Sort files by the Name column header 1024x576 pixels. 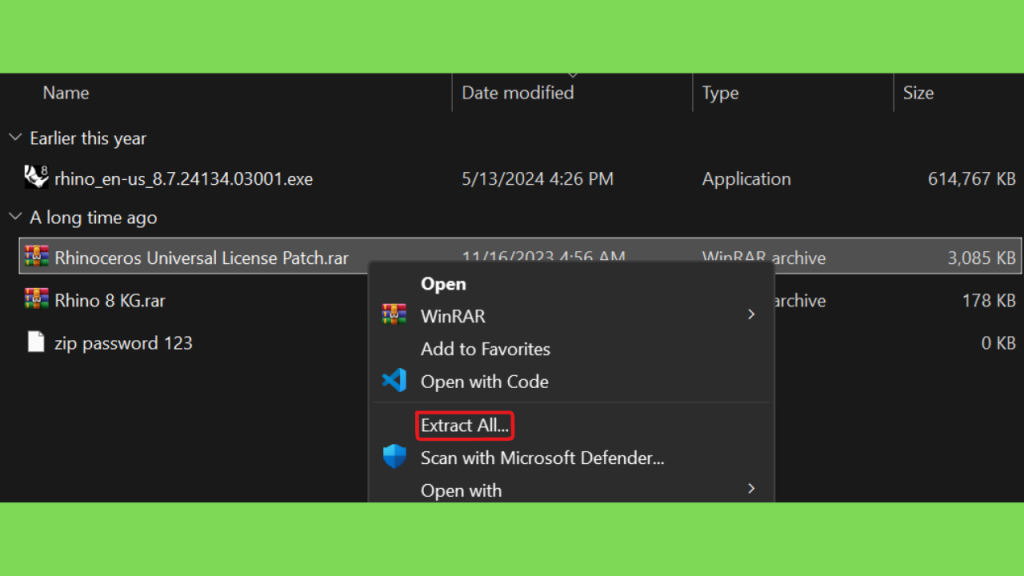pyautogui.click(x=66, y=93)
